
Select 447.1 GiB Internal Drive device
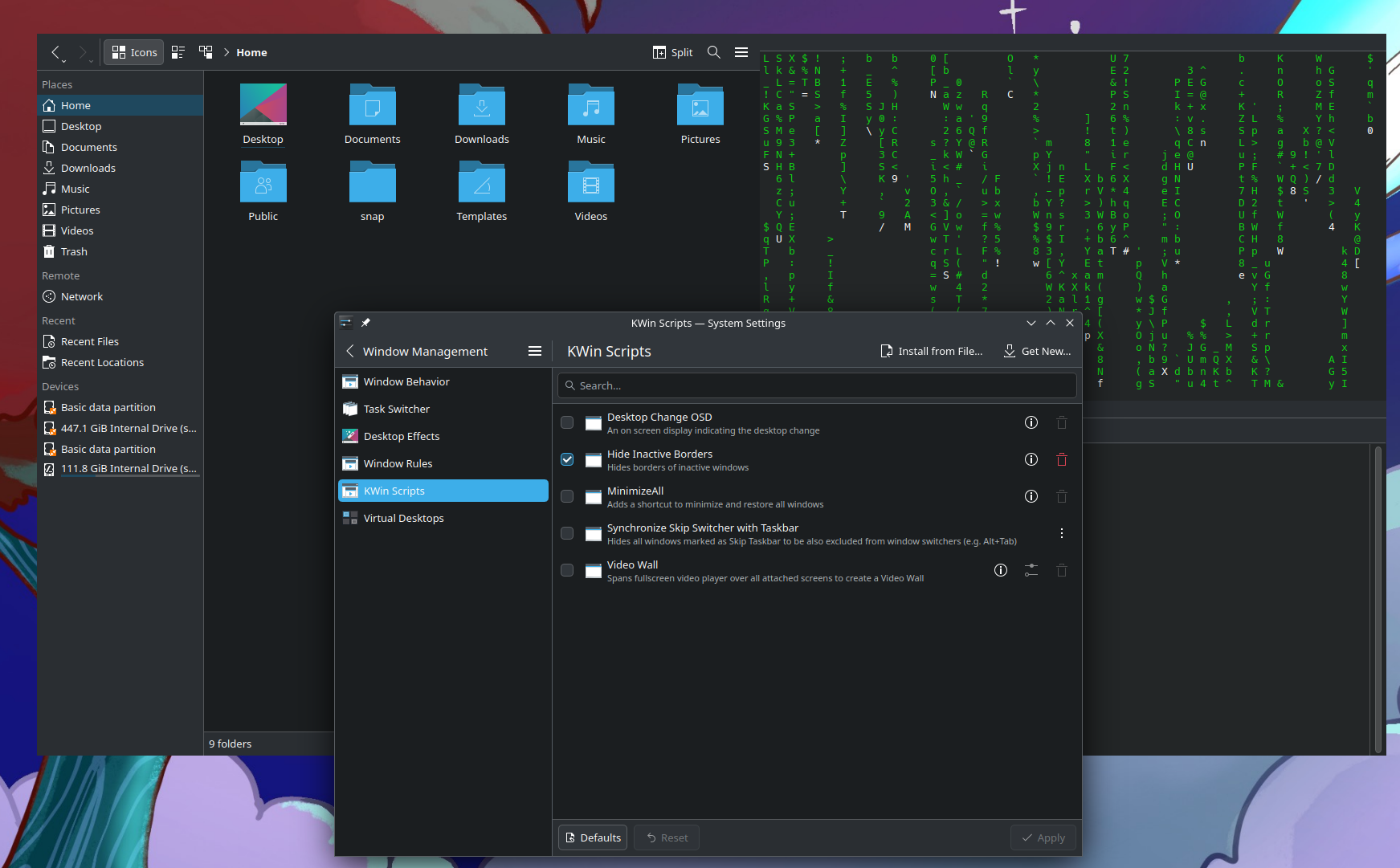(120, 428)
